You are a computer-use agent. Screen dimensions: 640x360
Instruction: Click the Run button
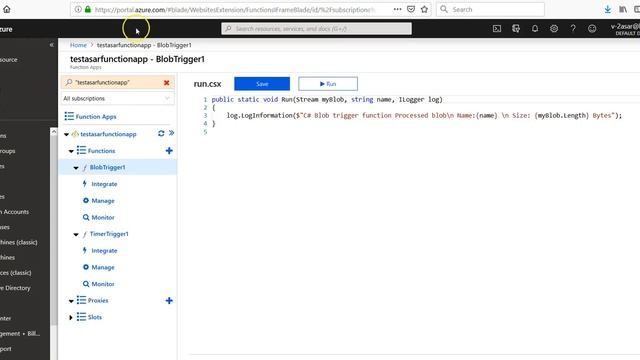pyautogui.click(x=328, y=84)
